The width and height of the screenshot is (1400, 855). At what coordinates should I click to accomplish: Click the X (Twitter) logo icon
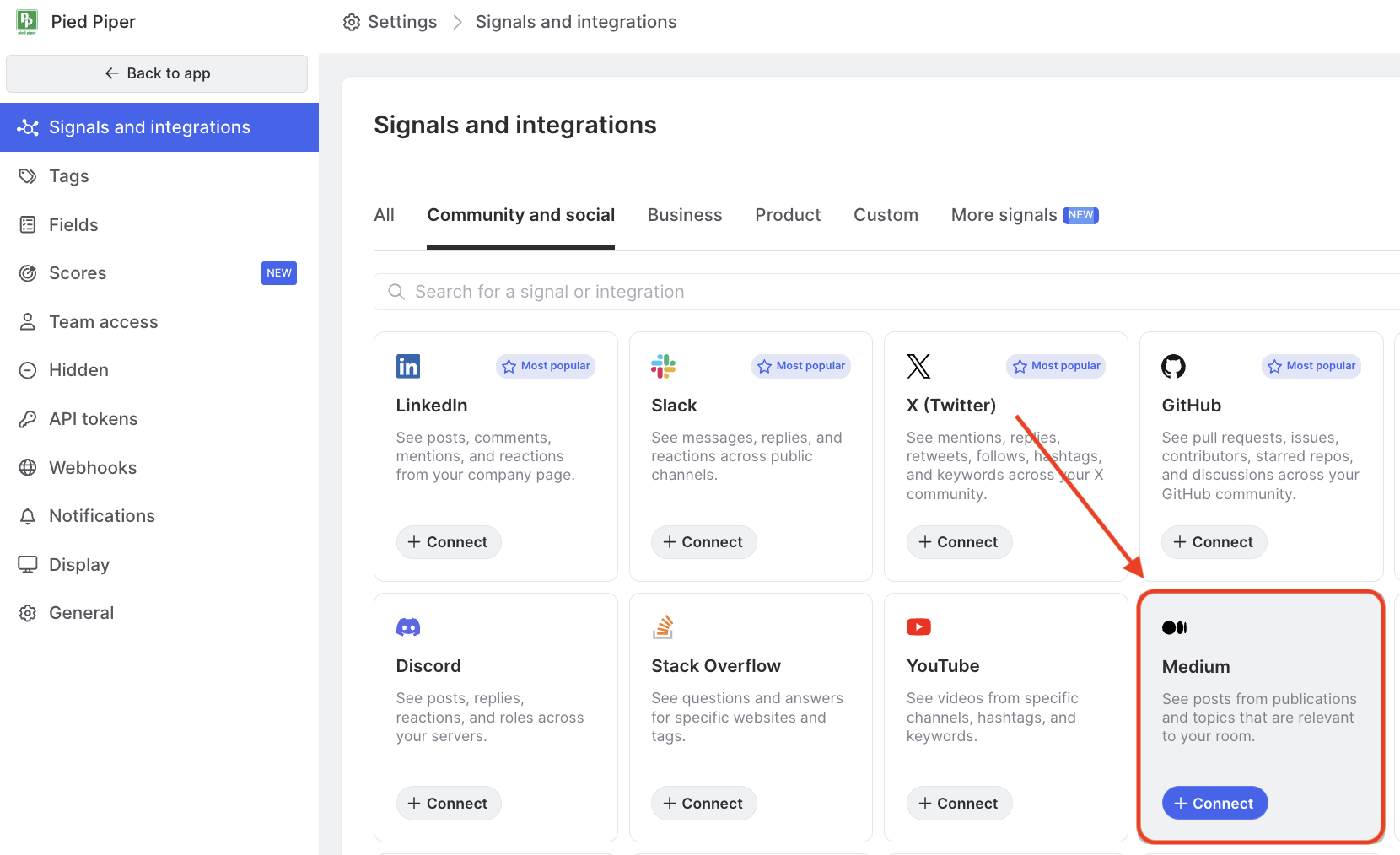click(918, 366)
